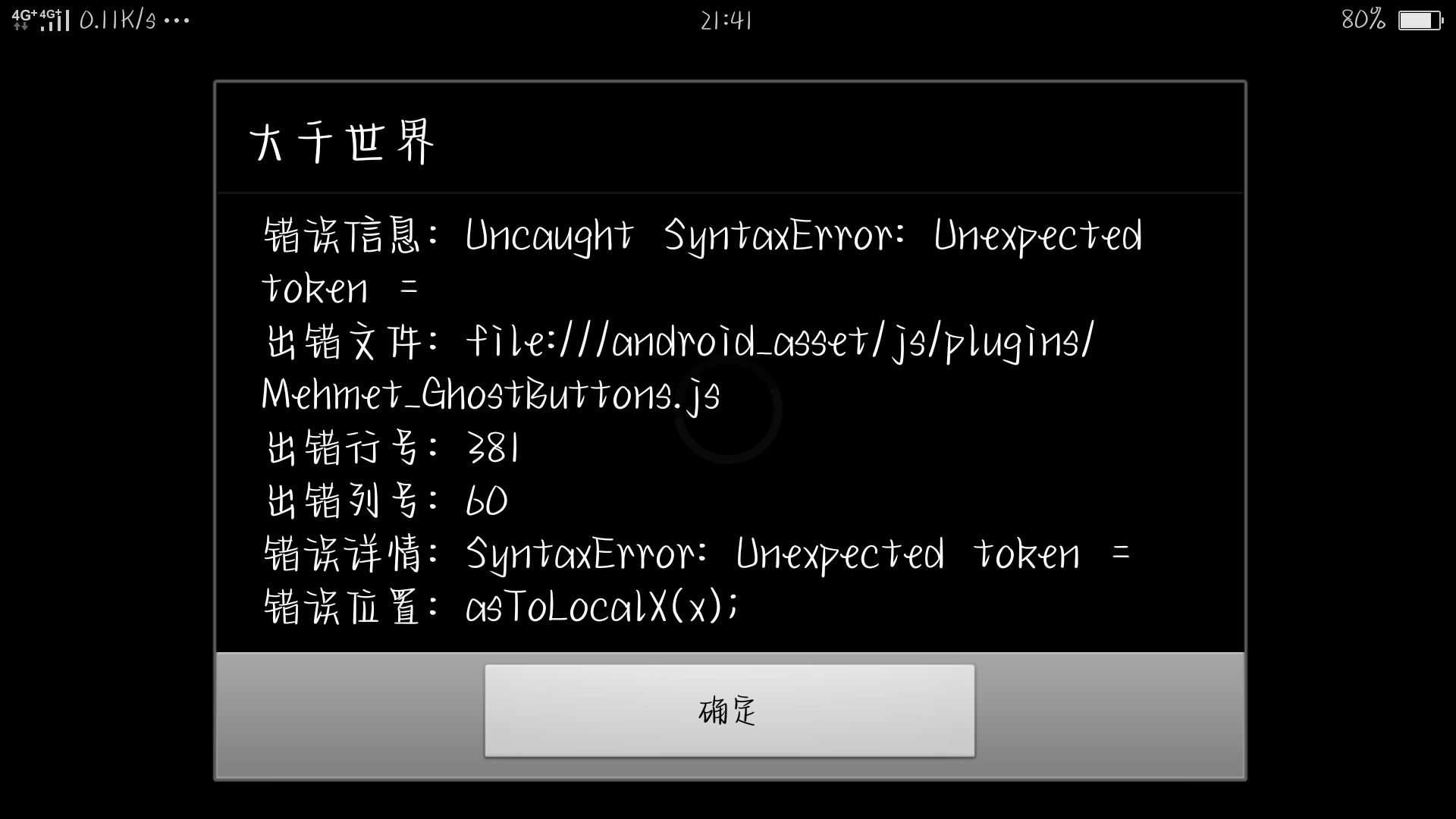Select the 错误信息 Uncaught SyntaxError line
The image size is (1456, 819).
(x=702, y=237)
